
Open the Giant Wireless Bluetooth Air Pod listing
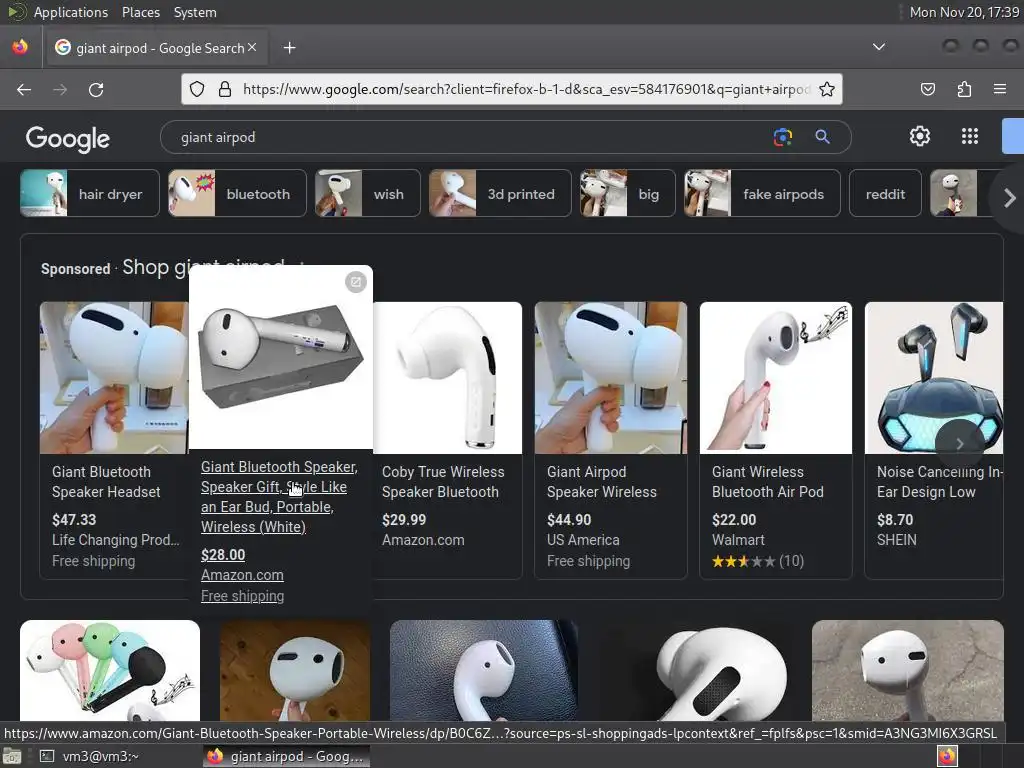point(767,482)
